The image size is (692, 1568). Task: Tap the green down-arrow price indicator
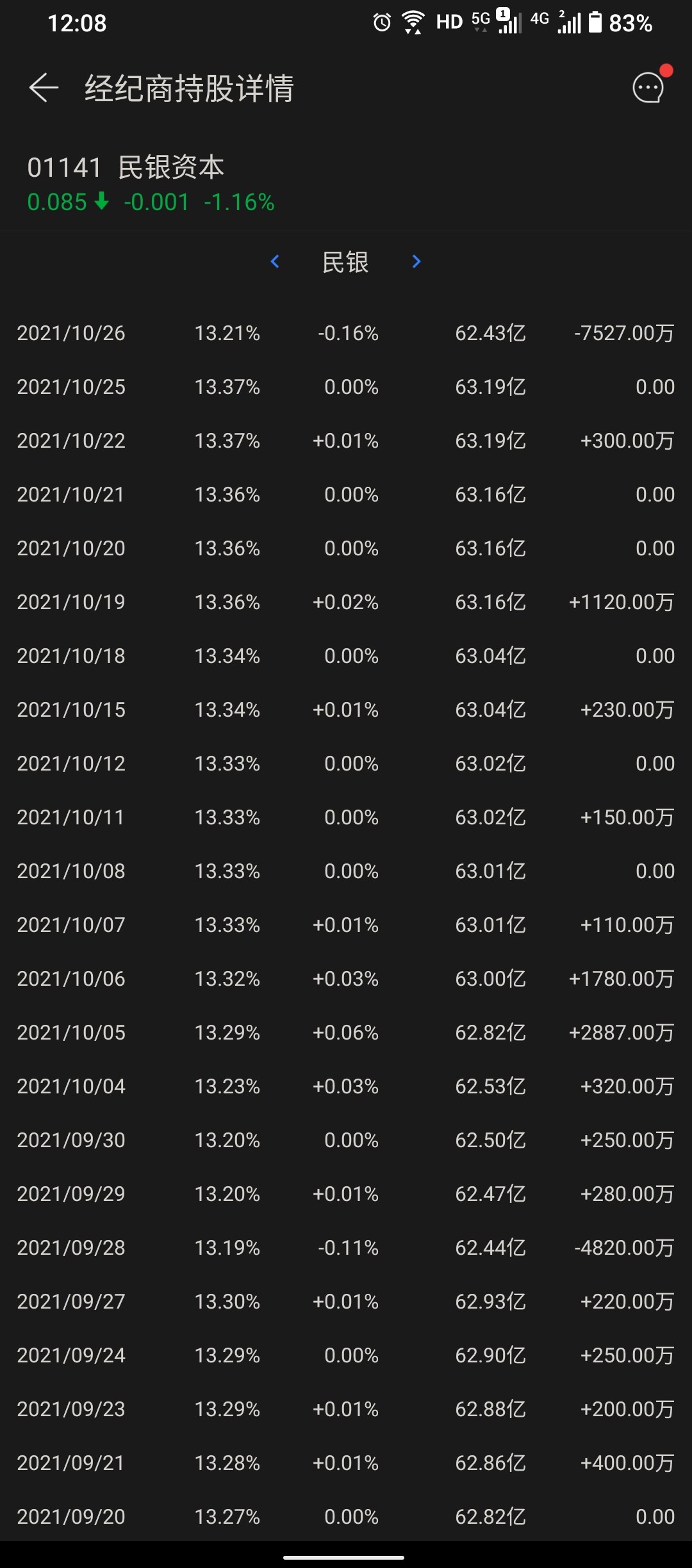[x=101, y=202]
